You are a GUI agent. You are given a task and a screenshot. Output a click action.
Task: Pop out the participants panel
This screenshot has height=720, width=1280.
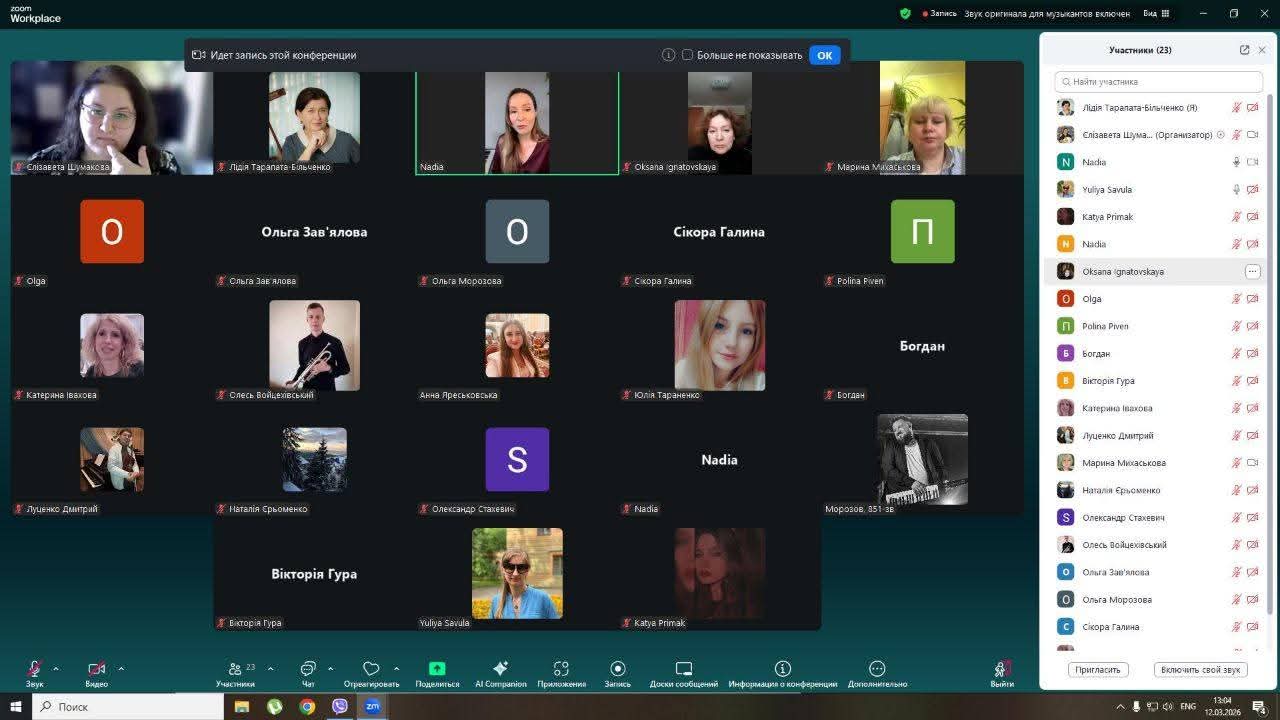click(x=1244, y=50)
